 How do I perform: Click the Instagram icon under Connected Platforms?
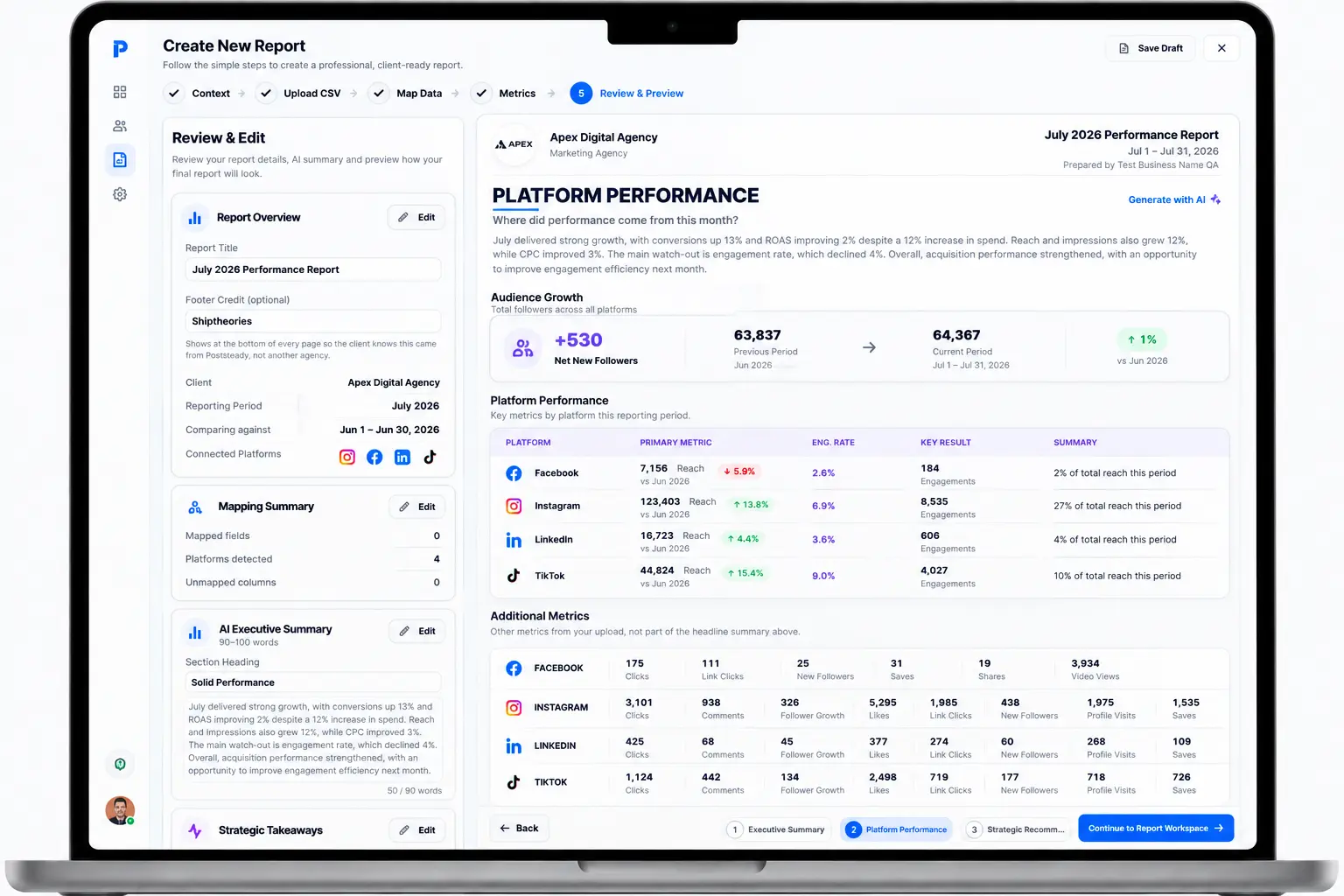347,457
